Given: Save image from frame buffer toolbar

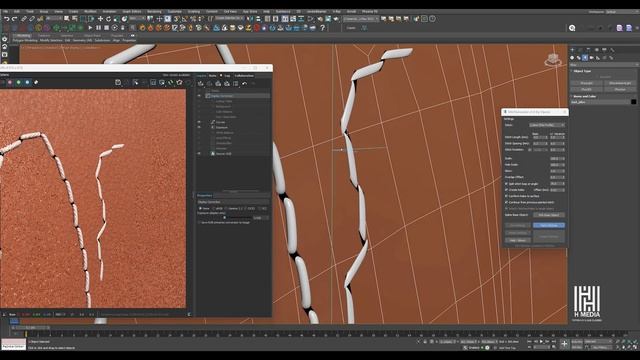Looking at the screenshot, I should (118, 82).
